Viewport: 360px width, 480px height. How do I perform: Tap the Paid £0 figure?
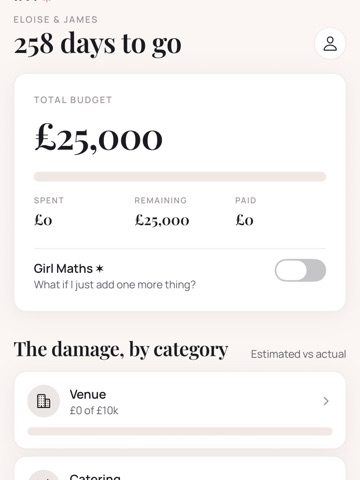pos(244,220)
